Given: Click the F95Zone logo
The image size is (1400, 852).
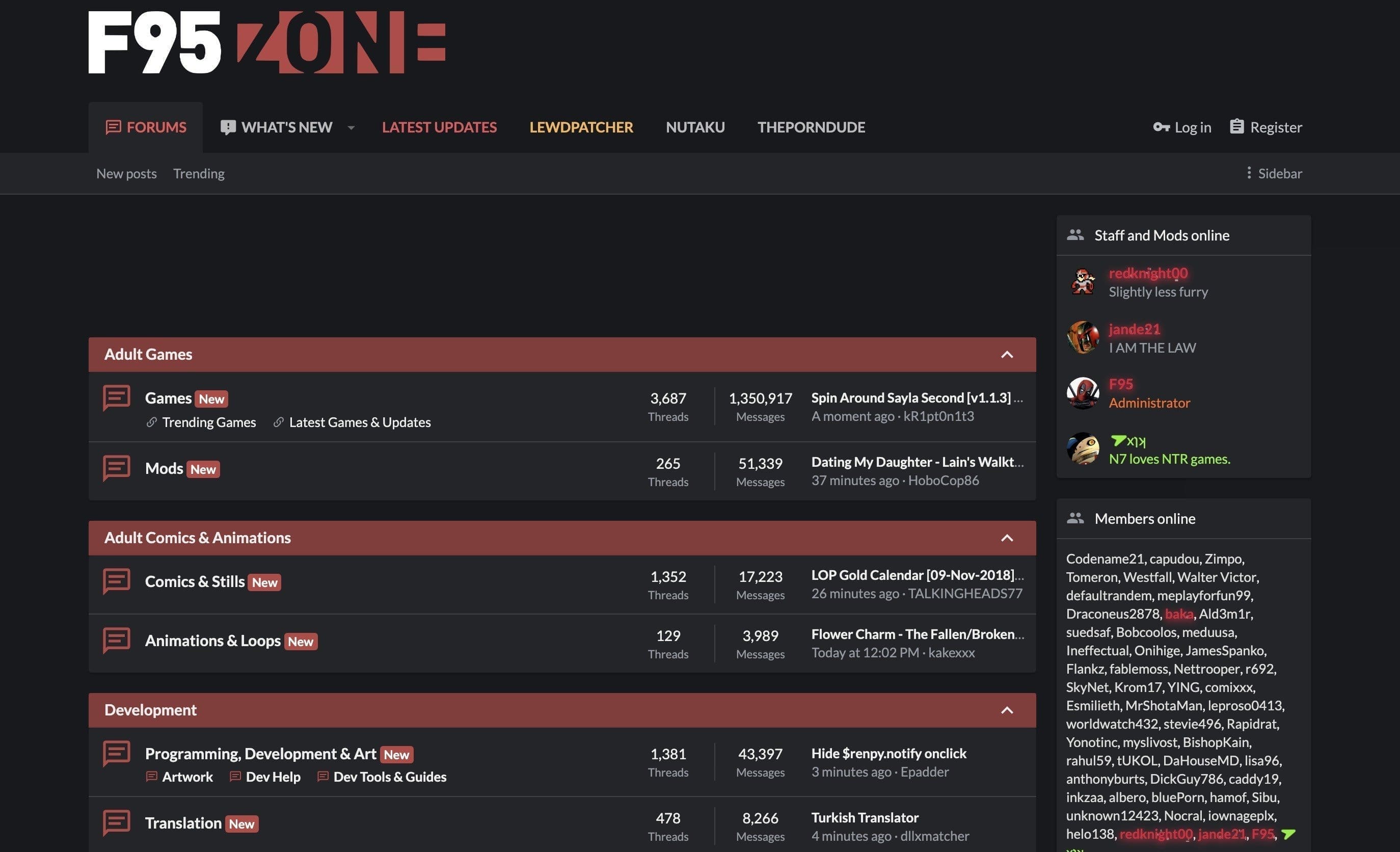Looking at the screenshot, I should pos(266,42).
